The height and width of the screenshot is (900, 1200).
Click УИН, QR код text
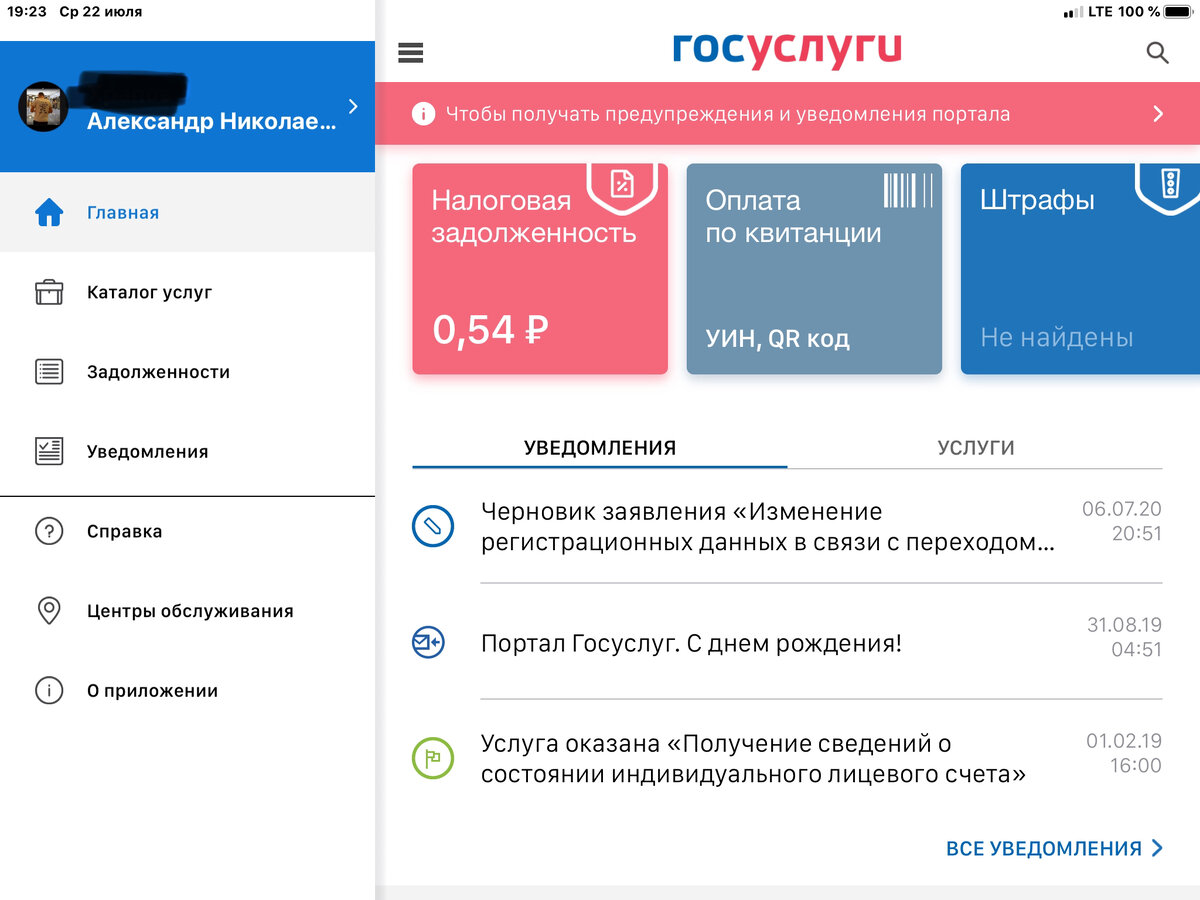pos(778,339)
